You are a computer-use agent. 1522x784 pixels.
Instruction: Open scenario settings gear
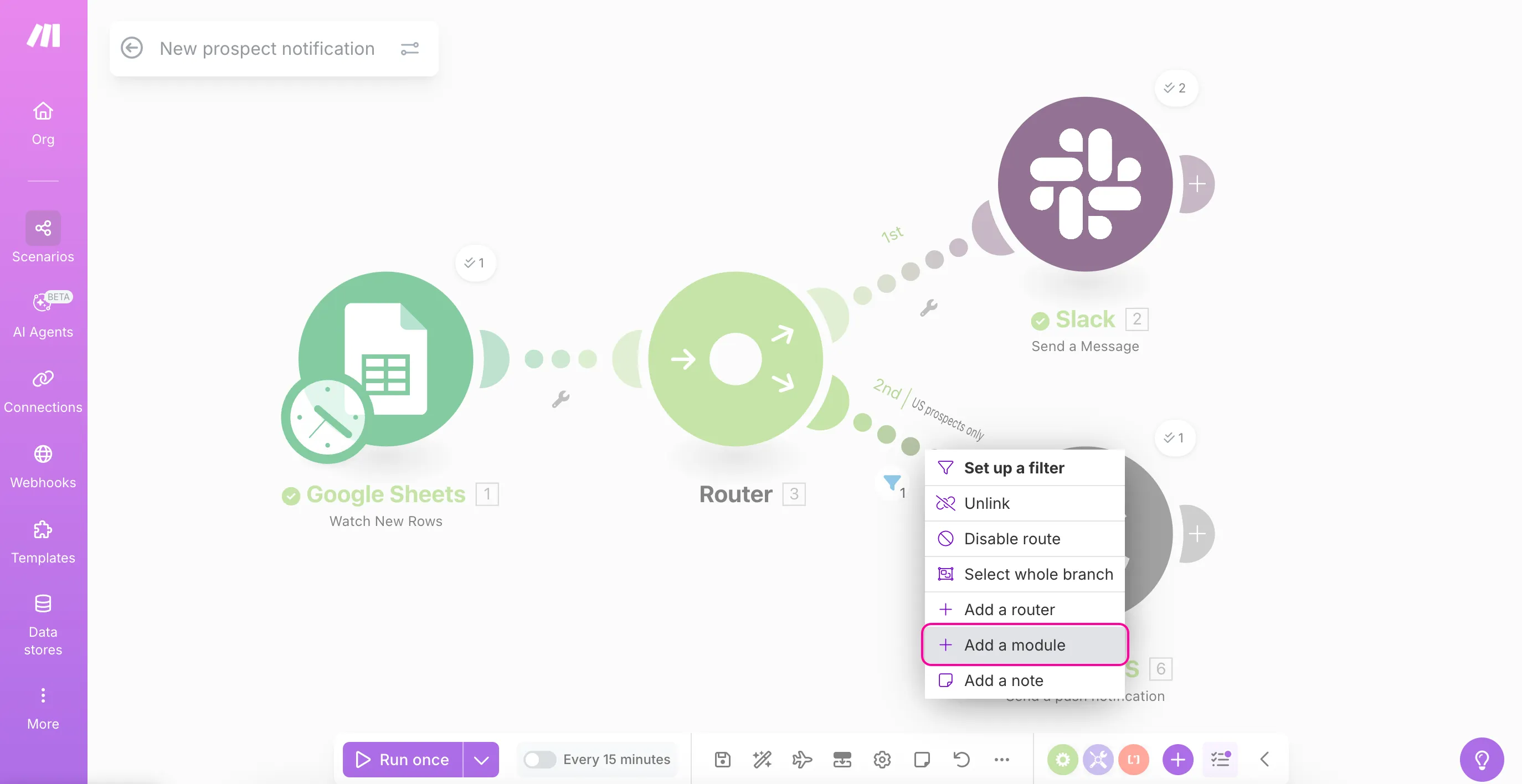click(x=882, y=760)
